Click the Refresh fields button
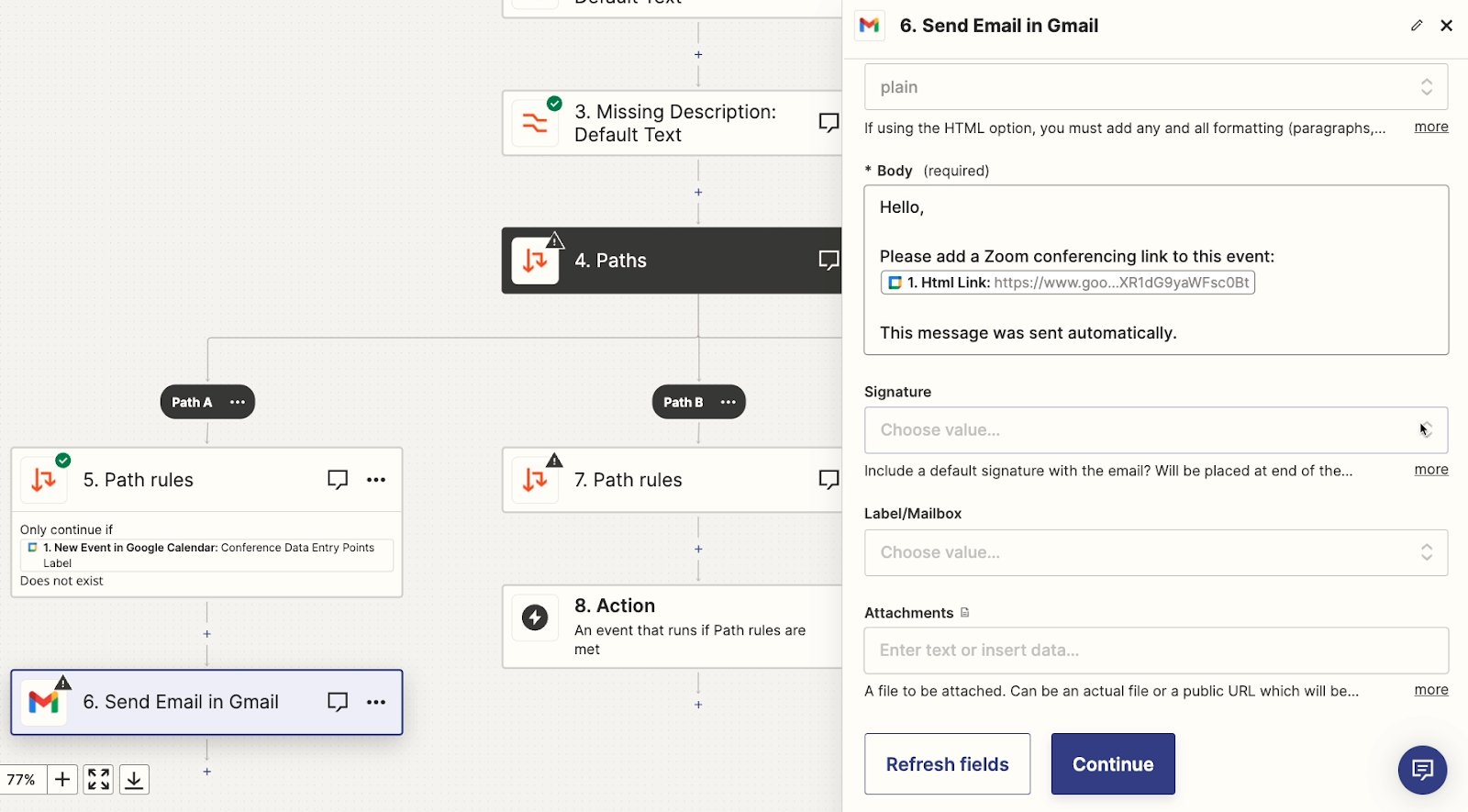 click(947, 763)
